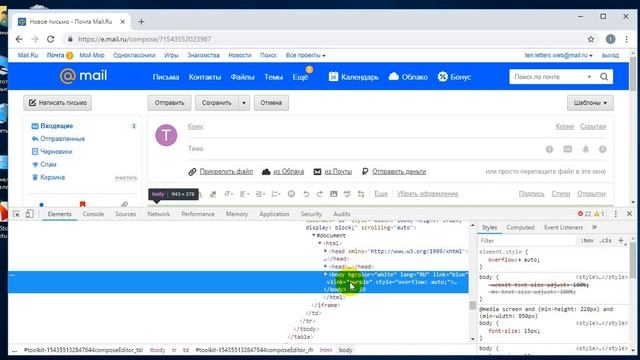Click breadcrumb tbody element
640x360 pixels.
coord(158,350)
